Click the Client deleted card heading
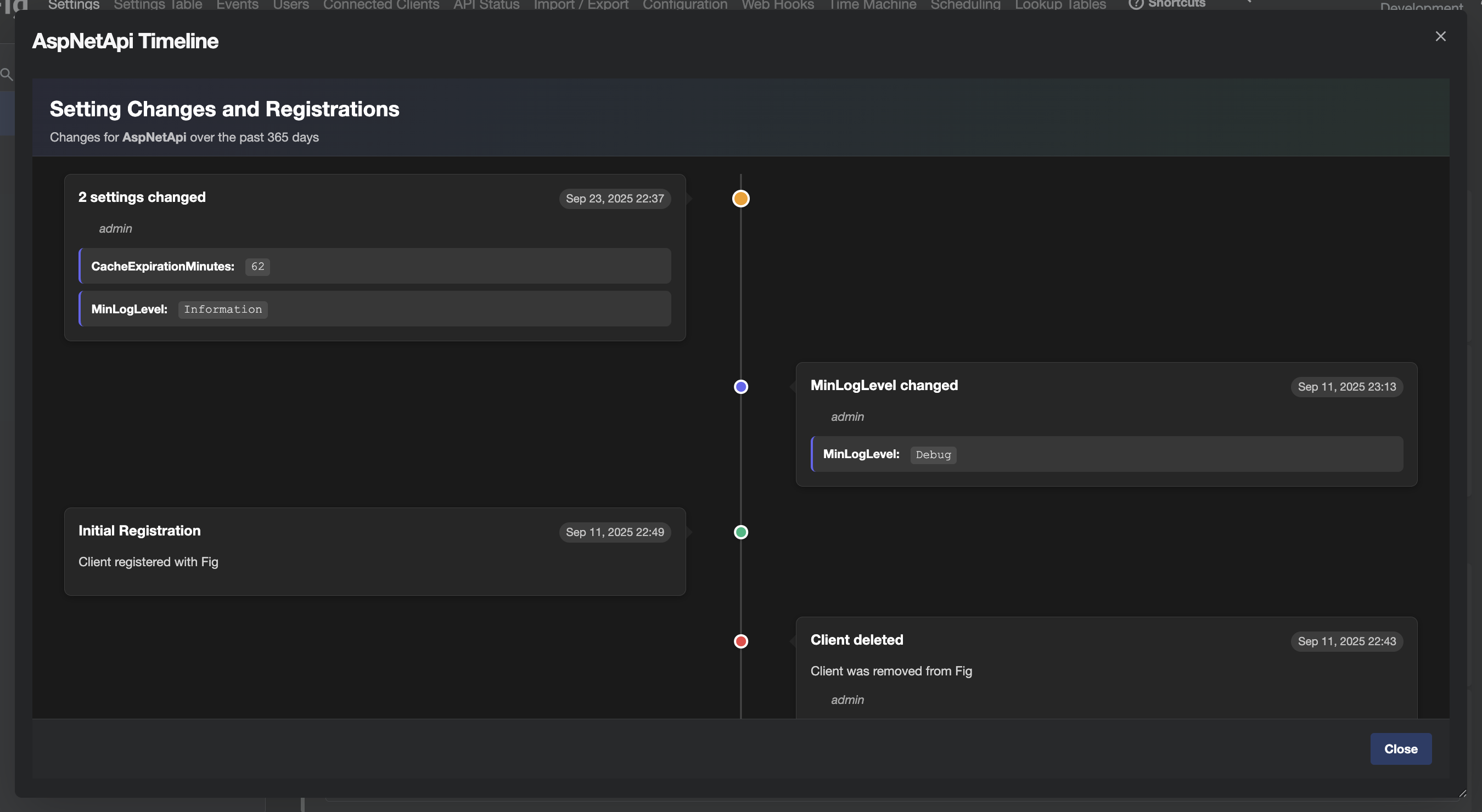Image resolution: width=1482 pixels, height=812 pixels. click(x=856, y=640)
